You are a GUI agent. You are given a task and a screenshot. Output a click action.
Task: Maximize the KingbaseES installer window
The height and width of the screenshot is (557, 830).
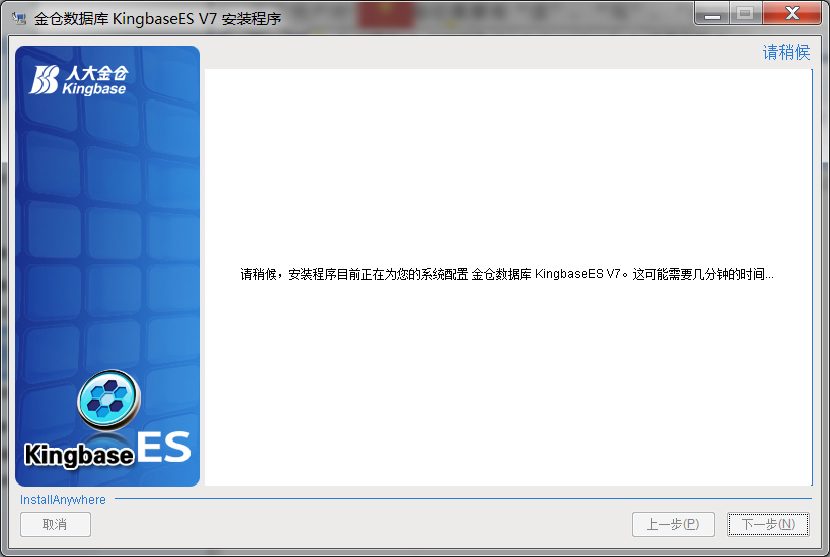(745, 13)
